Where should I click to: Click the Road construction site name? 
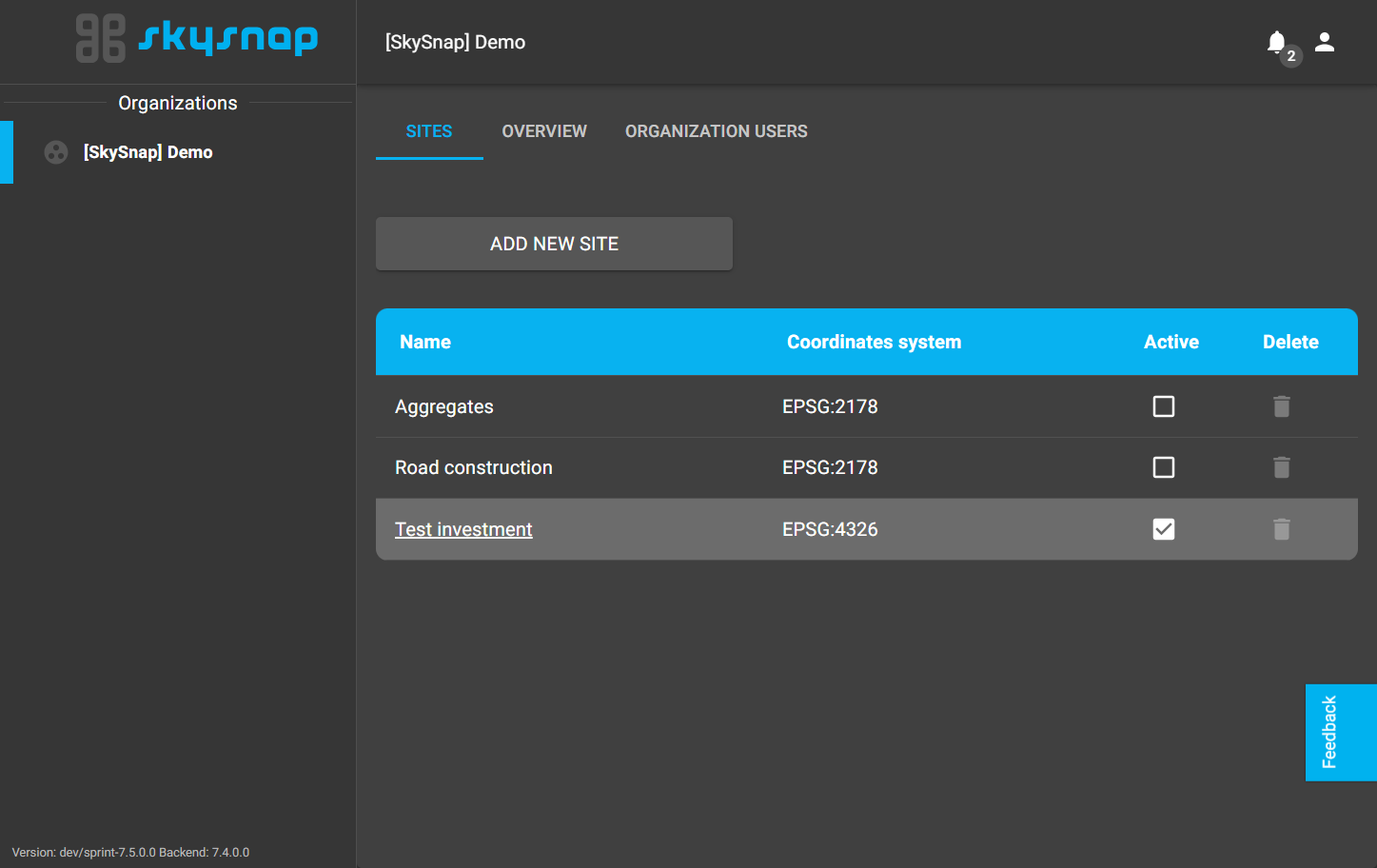474,467
